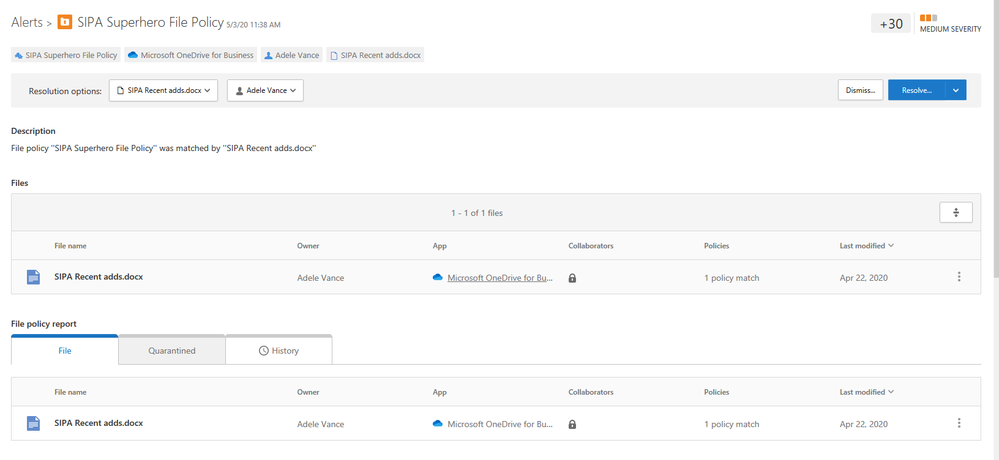Click SIPA Recent adds.docx in File policy report
Image resolution: width=999 pixels, height=460 pixels.
[x=99, y=423]
